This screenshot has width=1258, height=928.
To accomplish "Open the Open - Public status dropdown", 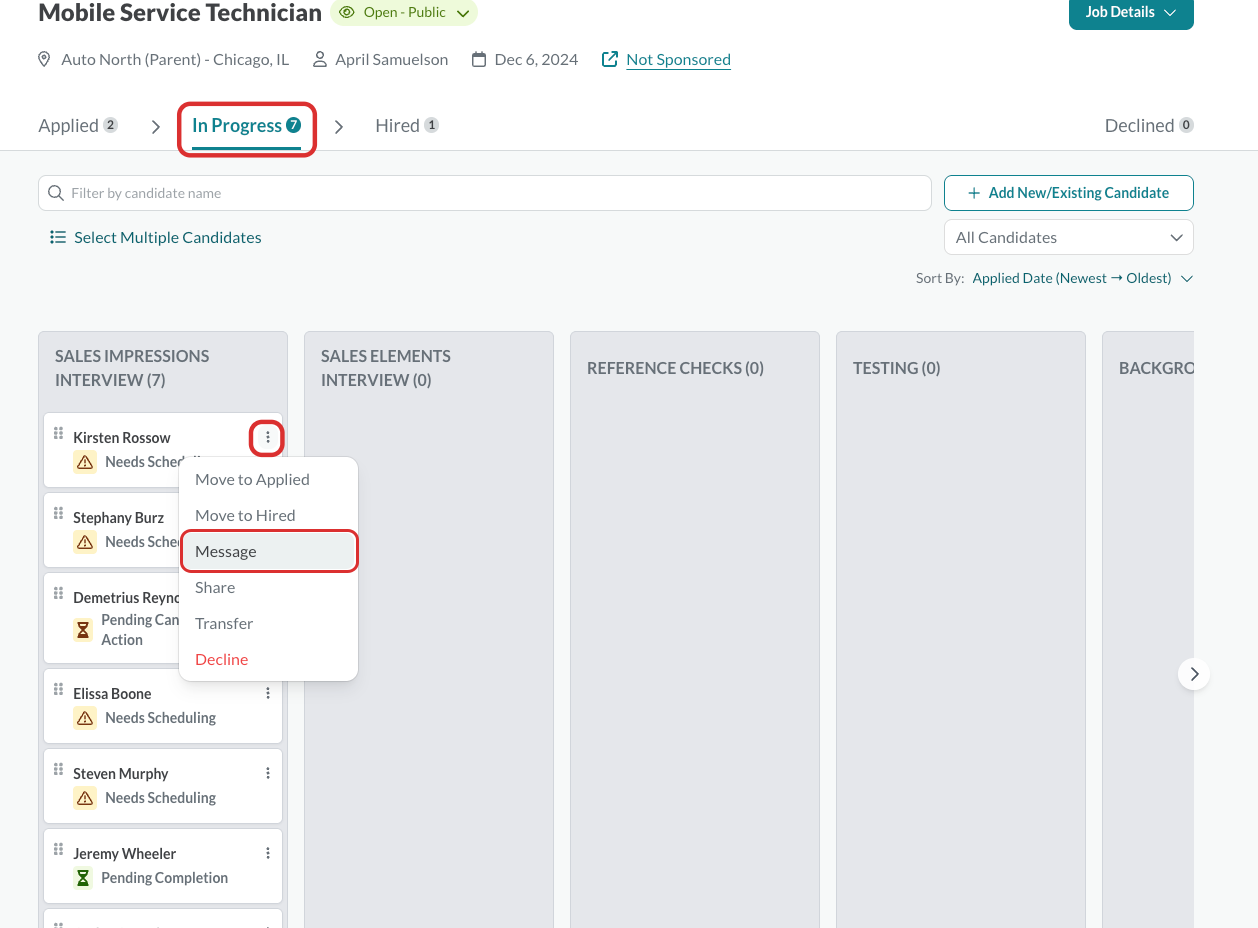I will pyautogui.click(x=404, y=13).
